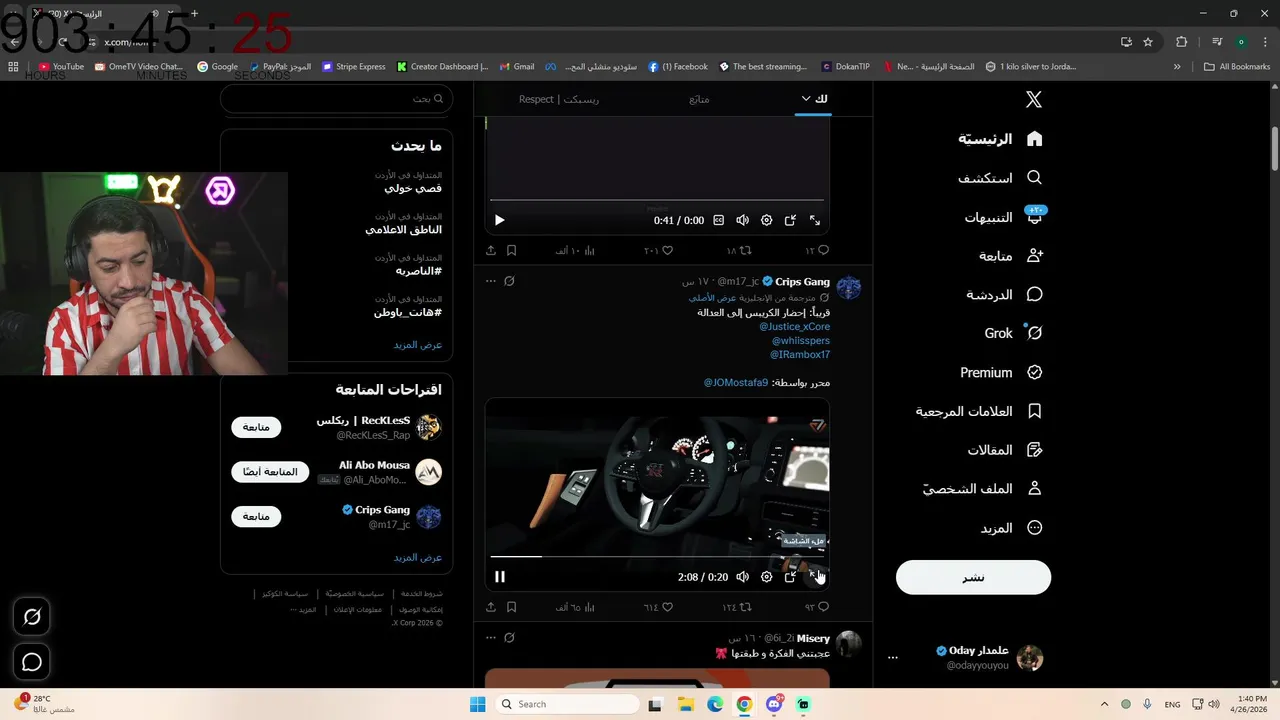Screen dimensions: 1280x720
Task: Show more (عرض المزيد) under trends
Action: (418, 344)
